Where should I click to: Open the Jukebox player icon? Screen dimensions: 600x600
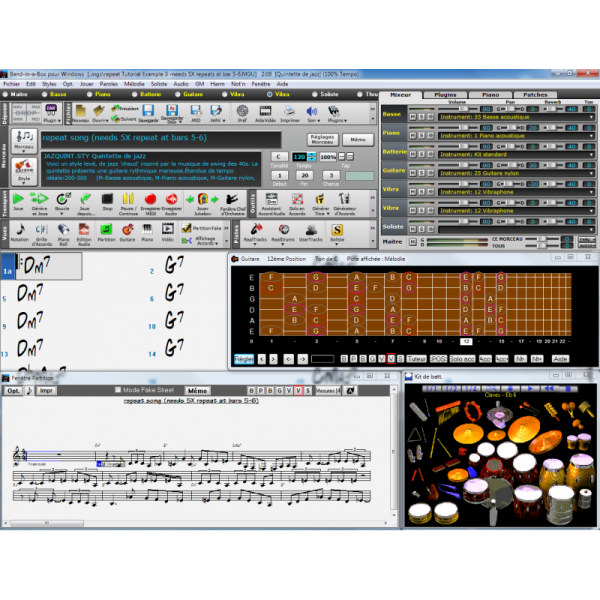[202, 199]
